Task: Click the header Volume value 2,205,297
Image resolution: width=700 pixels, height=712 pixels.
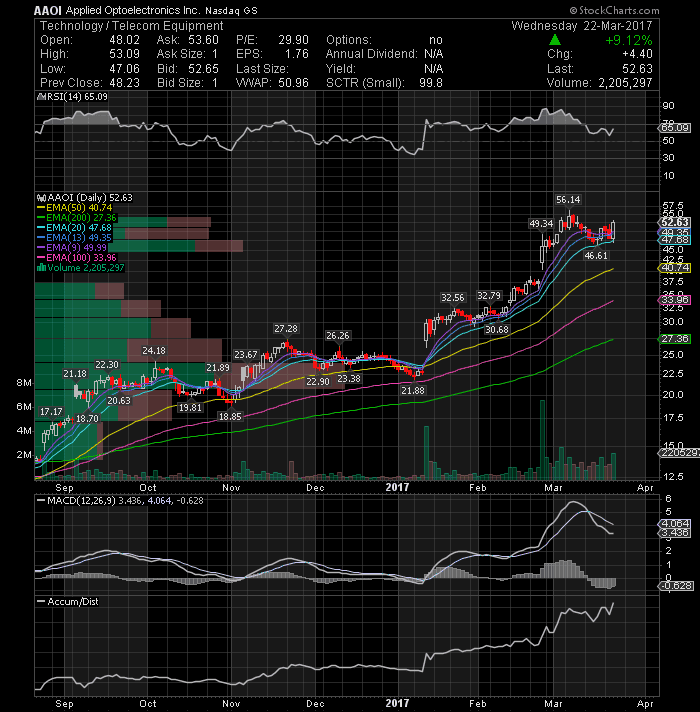Action: pos(625,83)
